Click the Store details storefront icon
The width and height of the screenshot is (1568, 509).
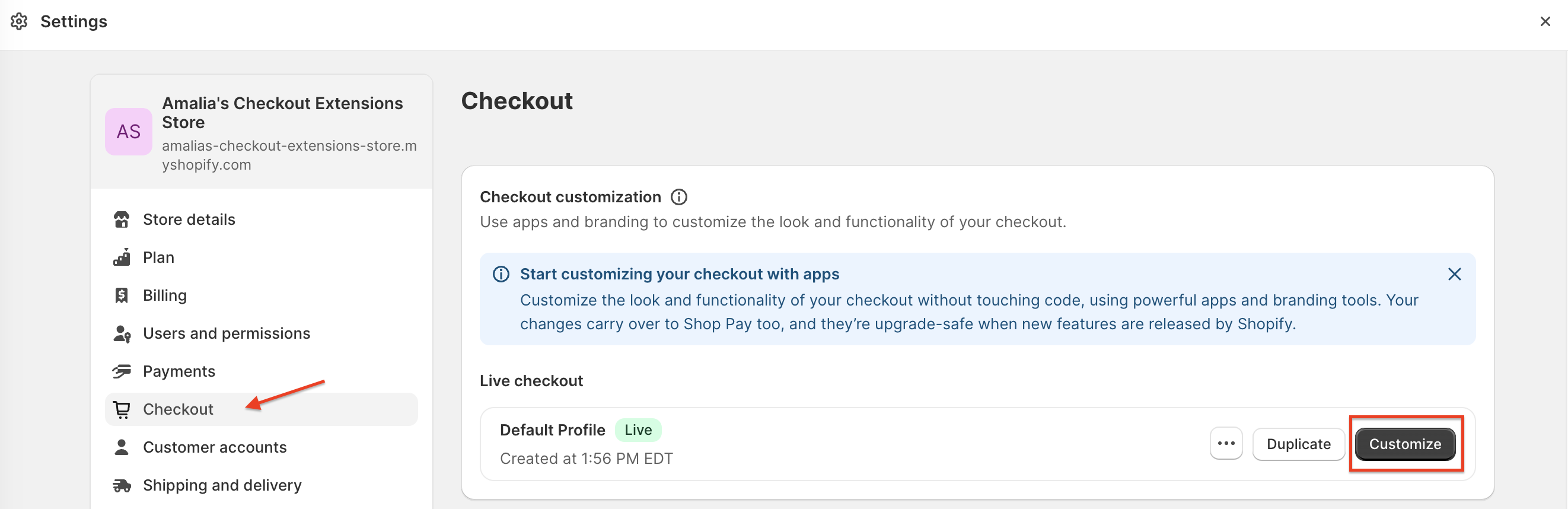(x=122, y=219)
